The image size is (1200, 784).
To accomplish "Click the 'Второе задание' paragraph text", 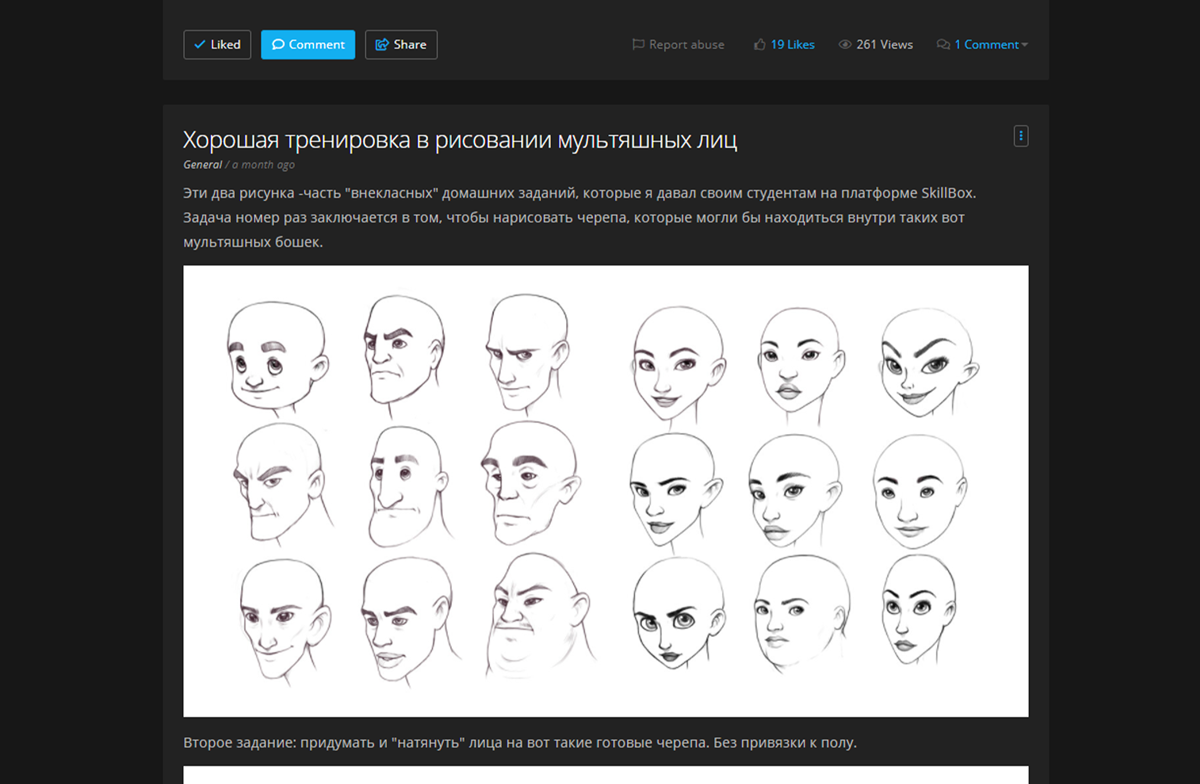I will tap(520, 743).
